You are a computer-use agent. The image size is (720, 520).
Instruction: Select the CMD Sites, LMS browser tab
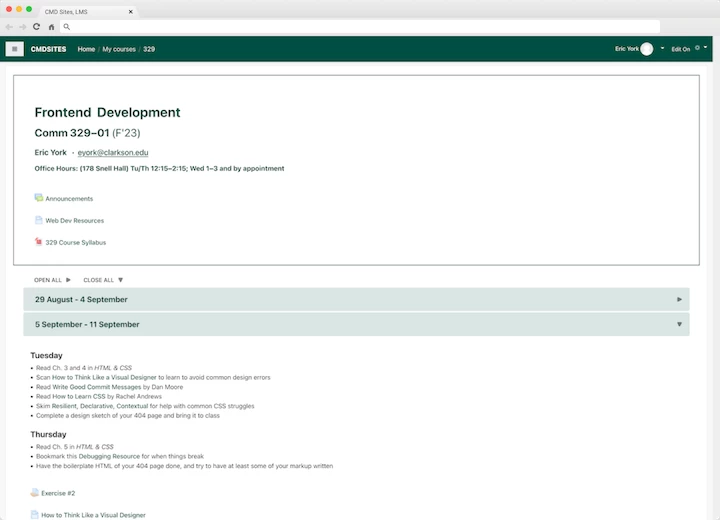[87, 12]
